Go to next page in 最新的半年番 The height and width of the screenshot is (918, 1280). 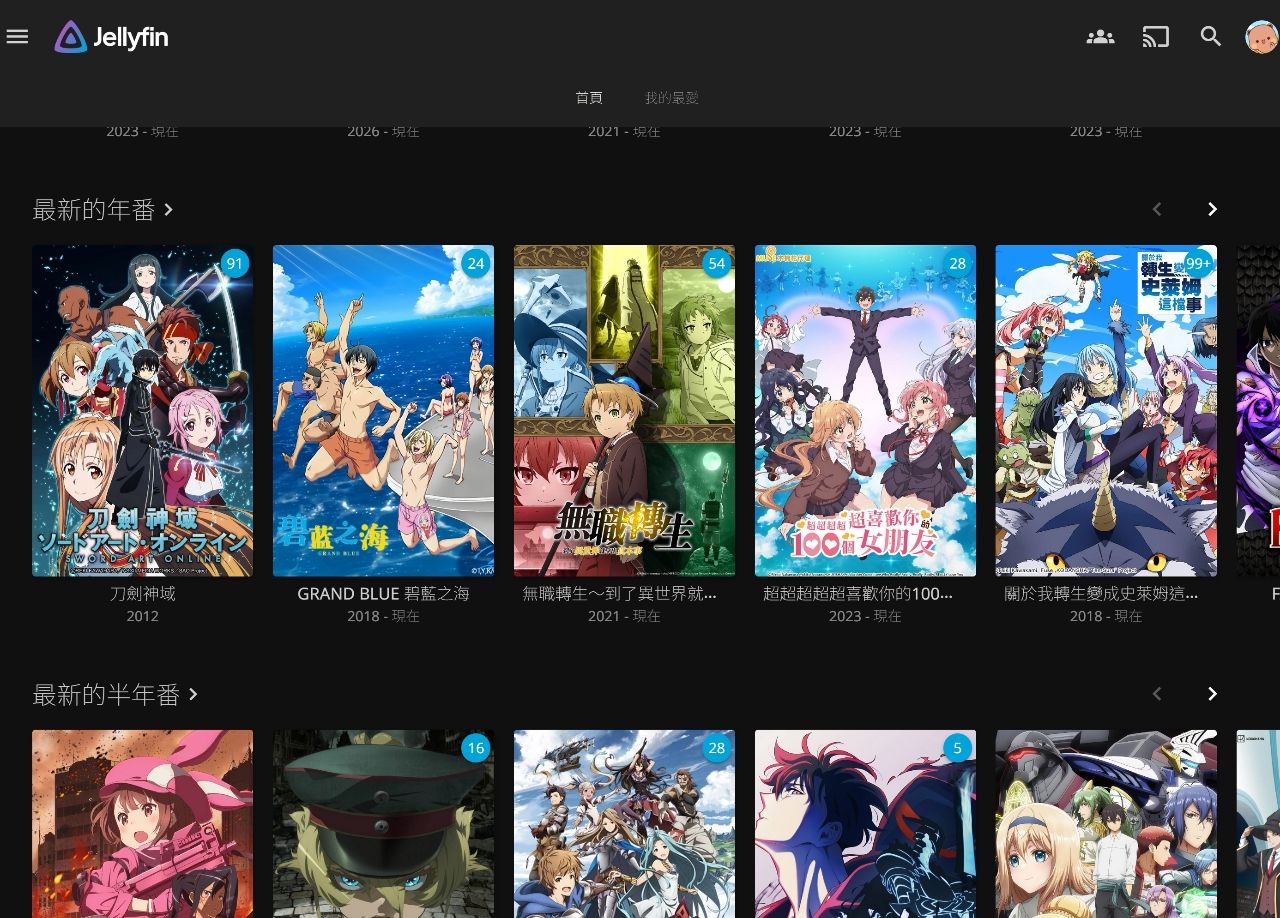[x=1212, y=694]
